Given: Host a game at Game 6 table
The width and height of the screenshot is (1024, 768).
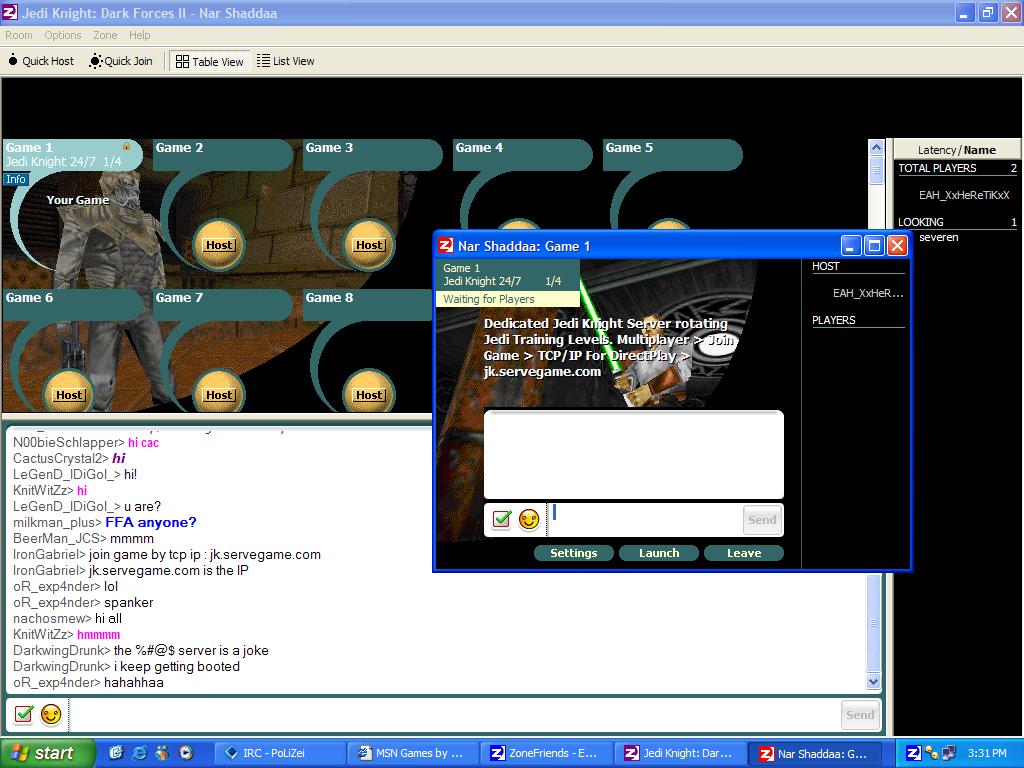Looking at the screenshot, I should coord(69,394).
